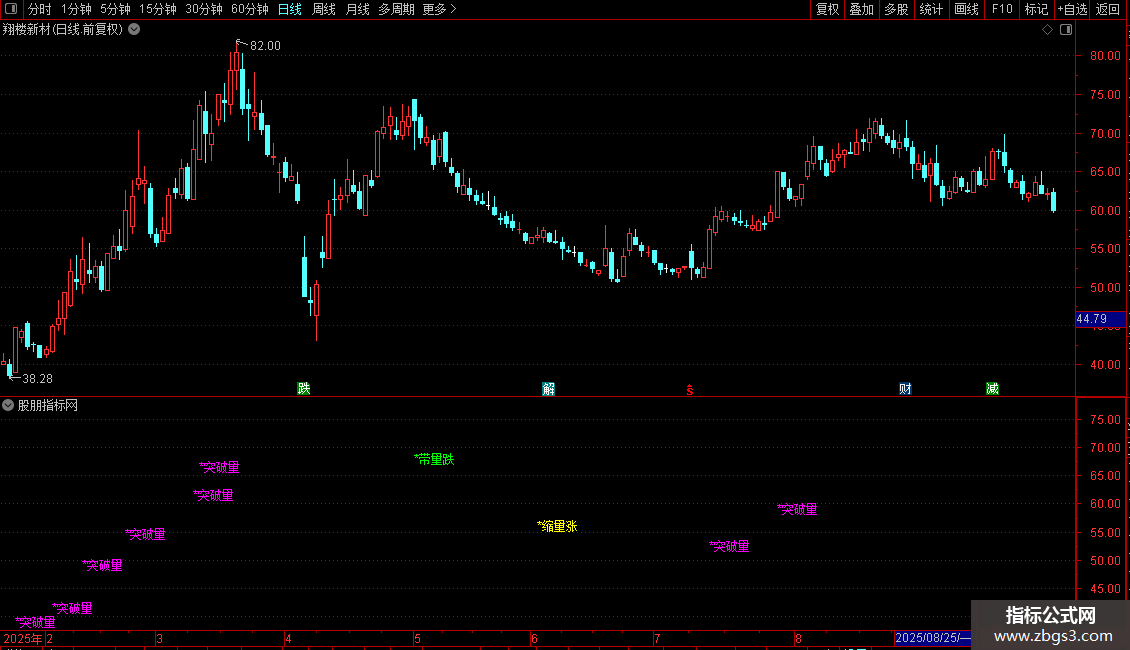Switch to 周线 weekly chart
The height and width of the screenshot is (650, 1130).
(x=324, y=9)
